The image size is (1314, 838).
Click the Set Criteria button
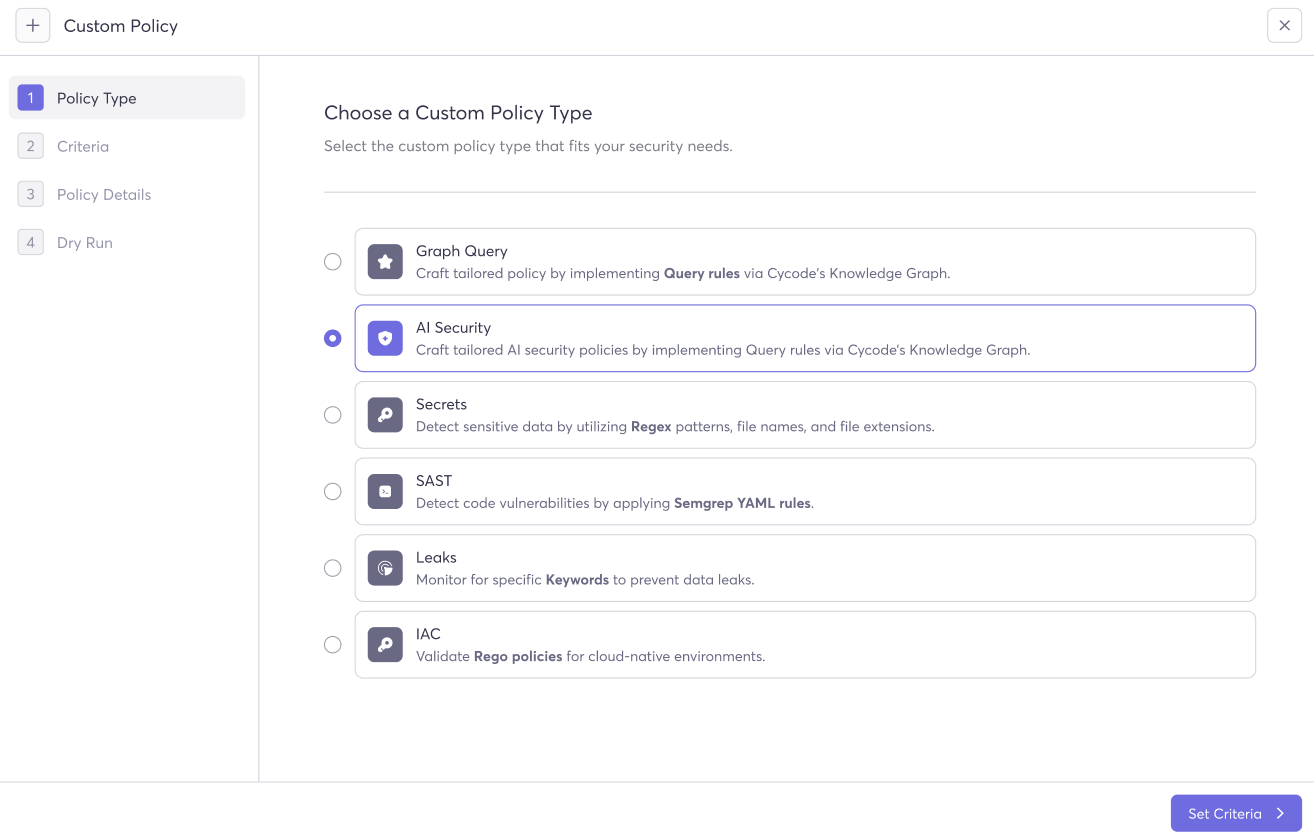tap(1236, 813)
